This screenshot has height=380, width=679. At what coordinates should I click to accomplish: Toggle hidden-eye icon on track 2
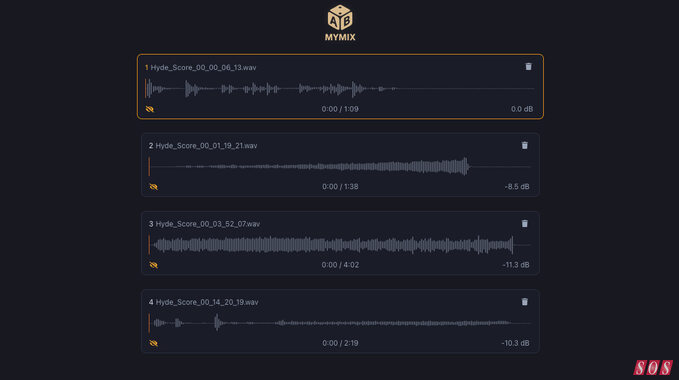154,187
